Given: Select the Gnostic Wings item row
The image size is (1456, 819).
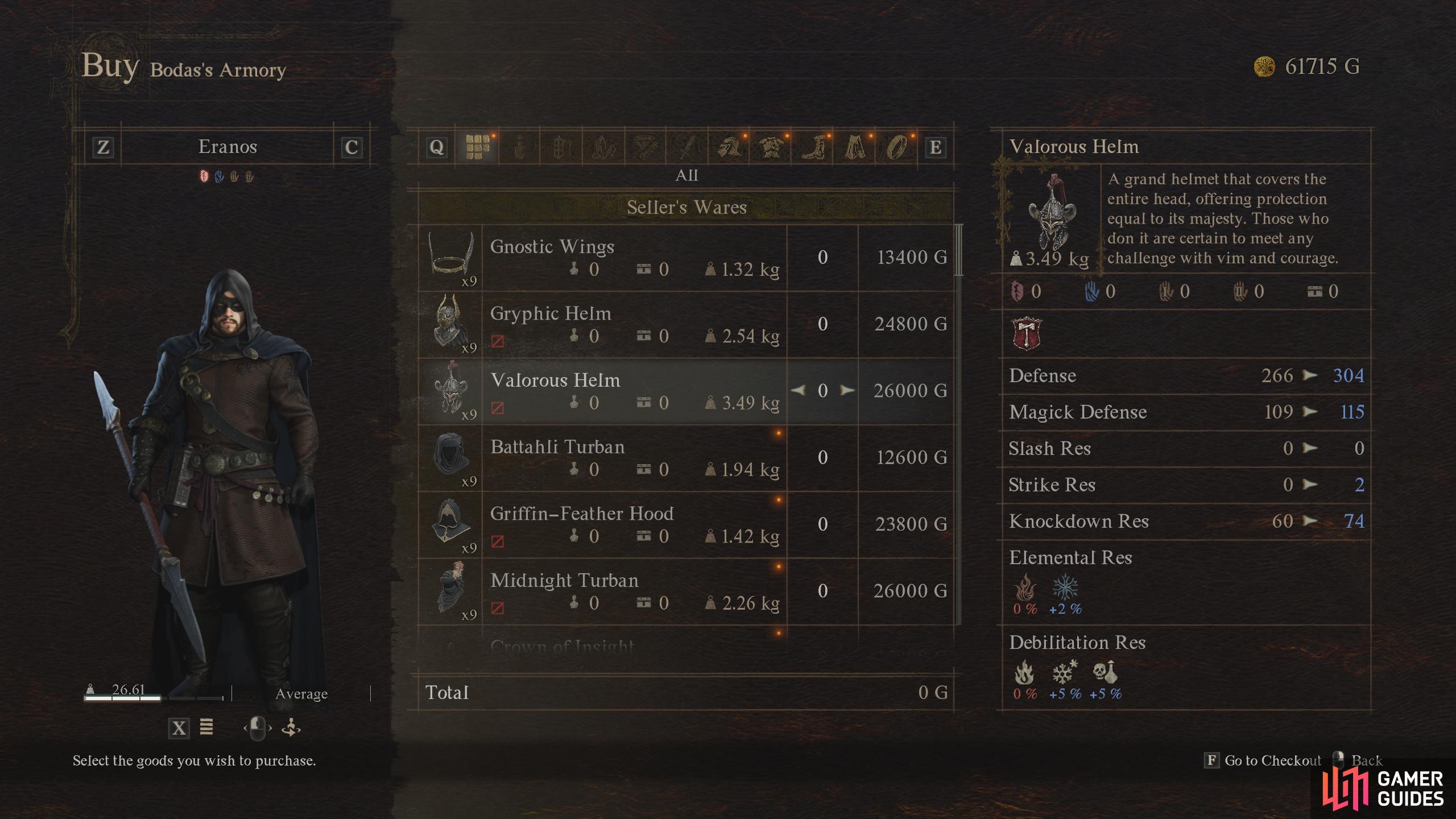Looking at the screenshot, I should pyautogui.click(x=686, y=258).
